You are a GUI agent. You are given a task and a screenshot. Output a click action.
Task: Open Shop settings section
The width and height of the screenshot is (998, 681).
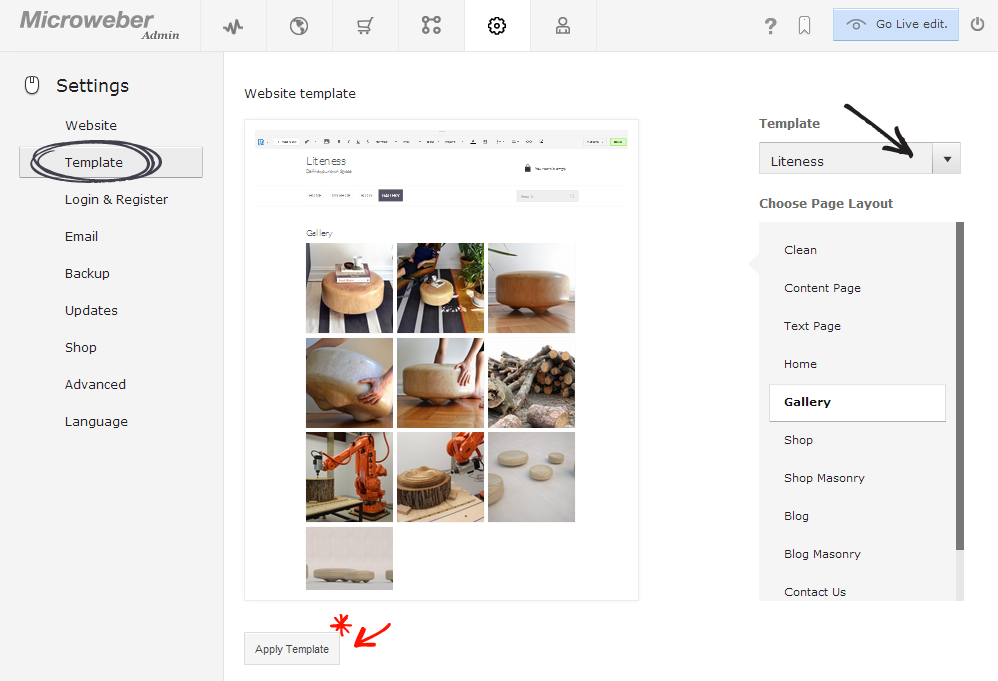pos(81,347)
